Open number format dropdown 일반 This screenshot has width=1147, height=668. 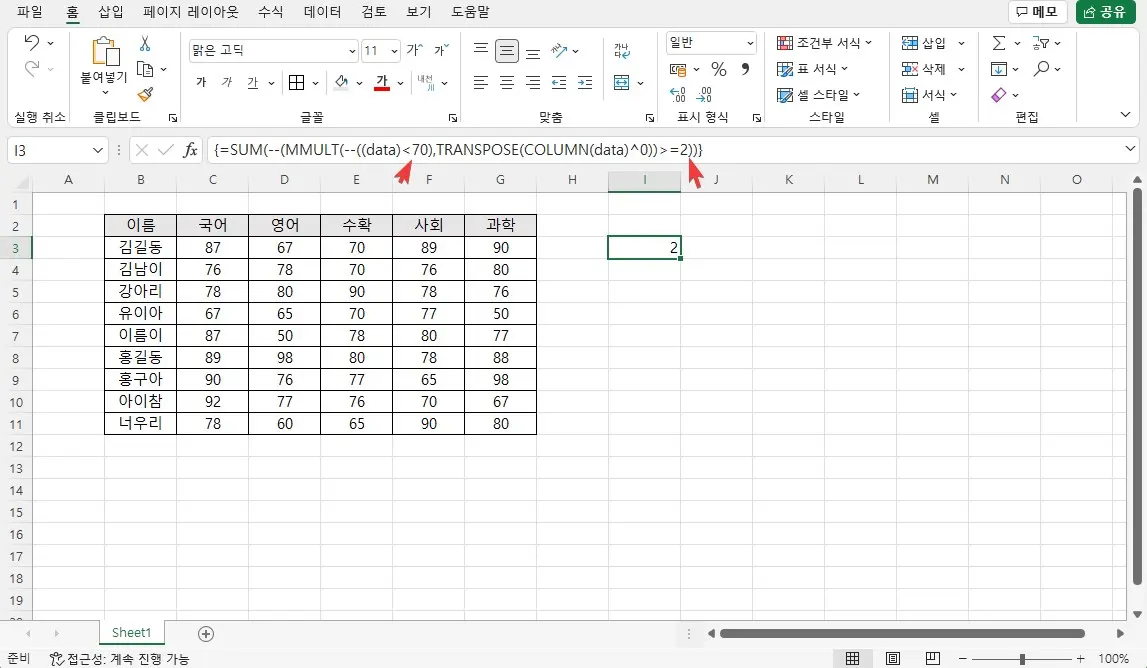click(750, 43)
